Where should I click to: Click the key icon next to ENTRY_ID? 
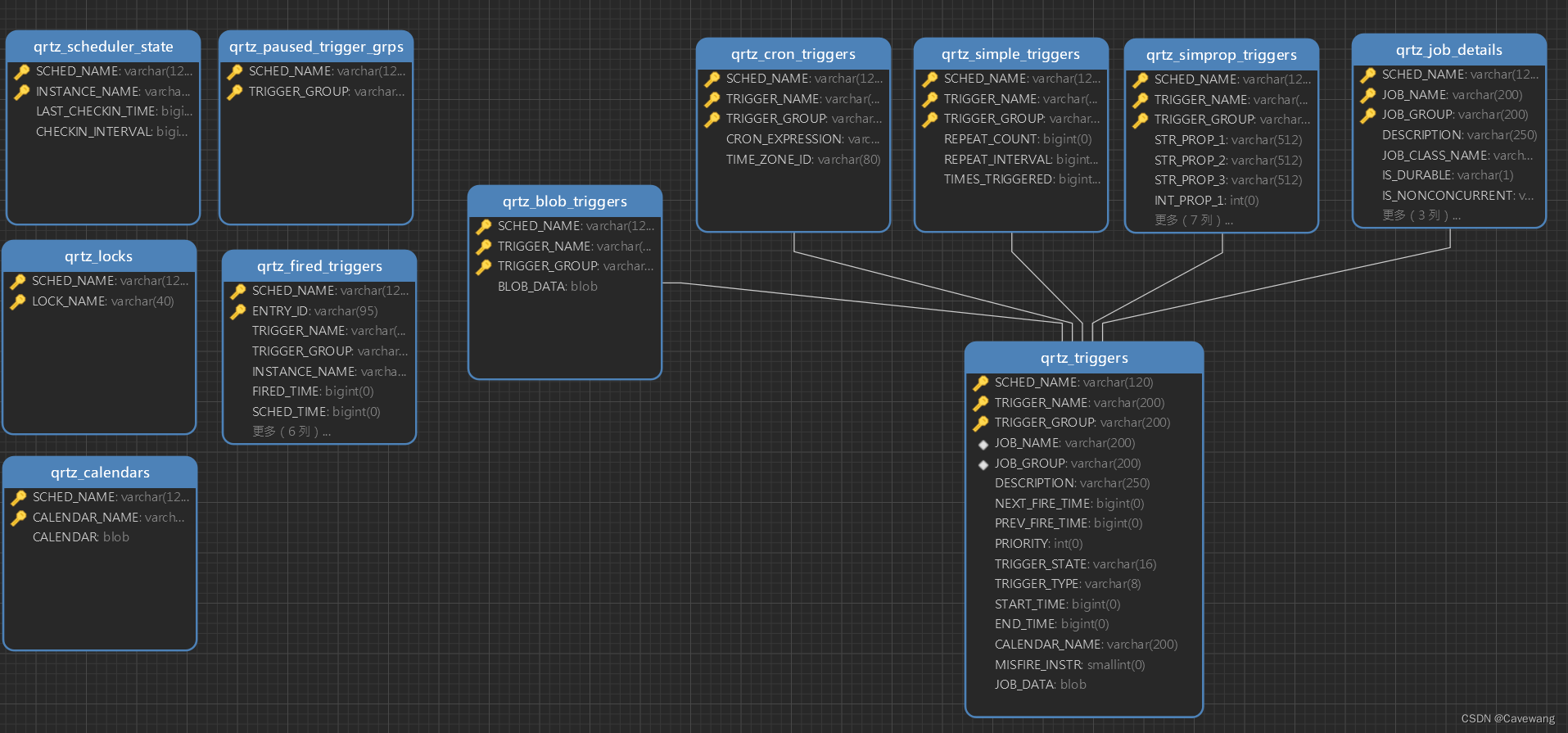click(x=238, y=311)
